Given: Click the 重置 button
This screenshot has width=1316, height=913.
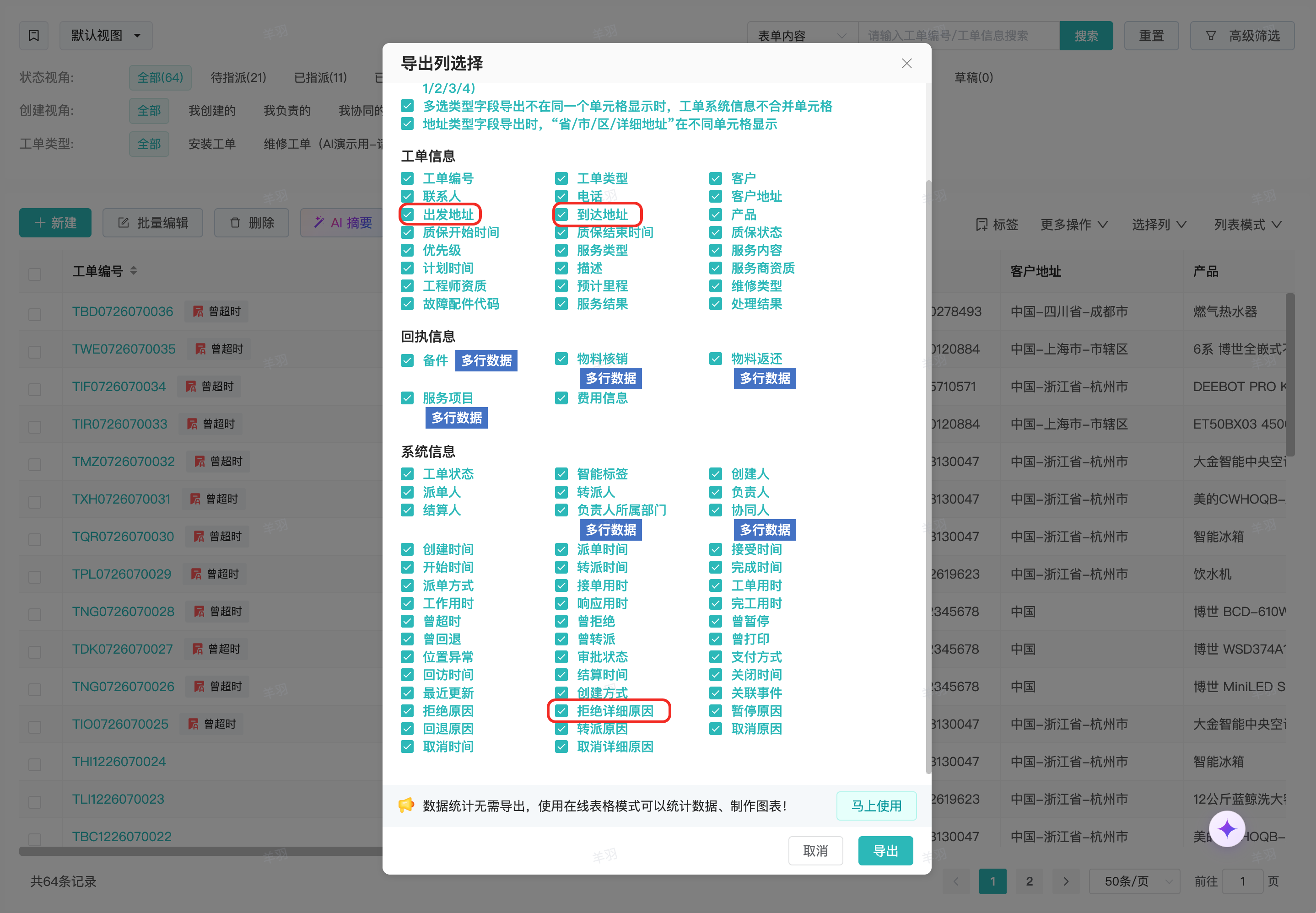Looking at the screenshot, I should [1151, 36].
